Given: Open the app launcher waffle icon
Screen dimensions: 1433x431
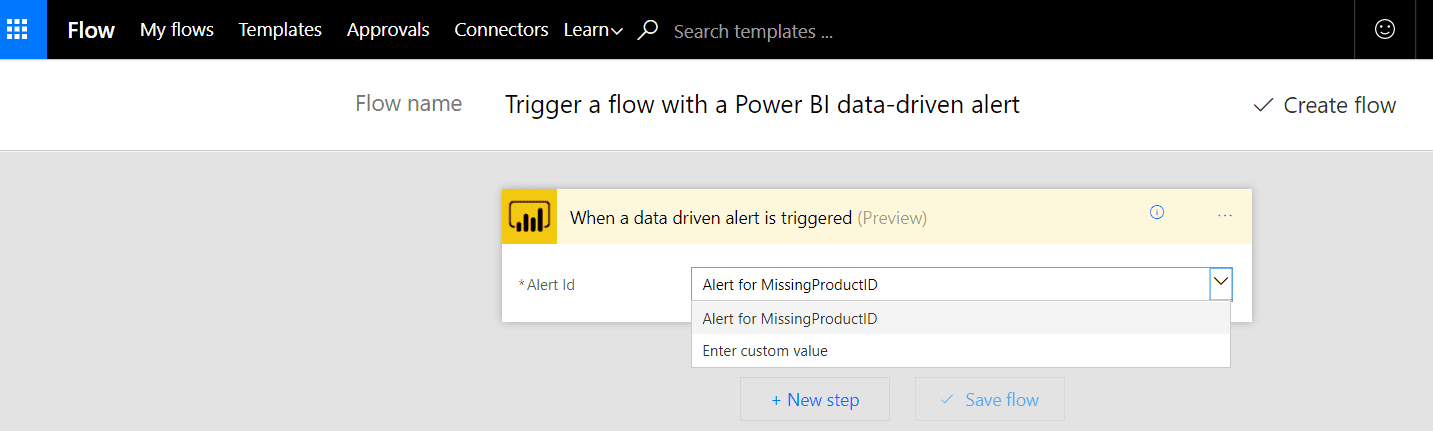Looking at the screenshot, I should tap(17, 30).
